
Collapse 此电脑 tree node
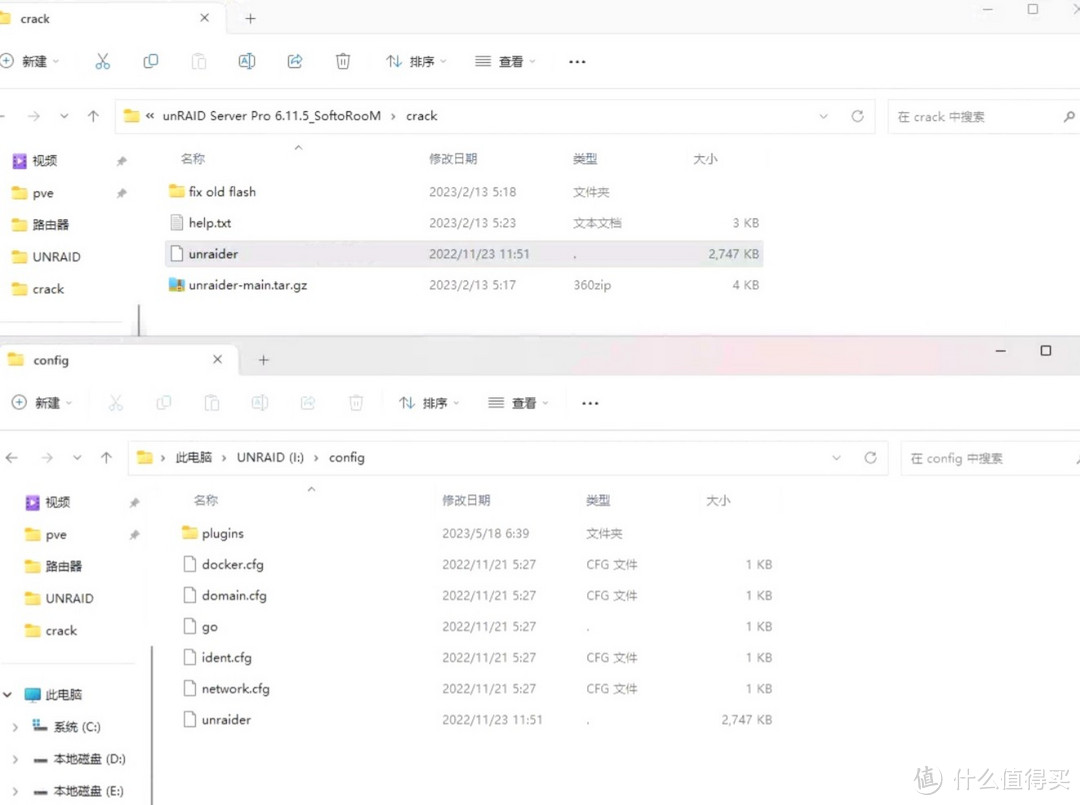pos(8,694)
